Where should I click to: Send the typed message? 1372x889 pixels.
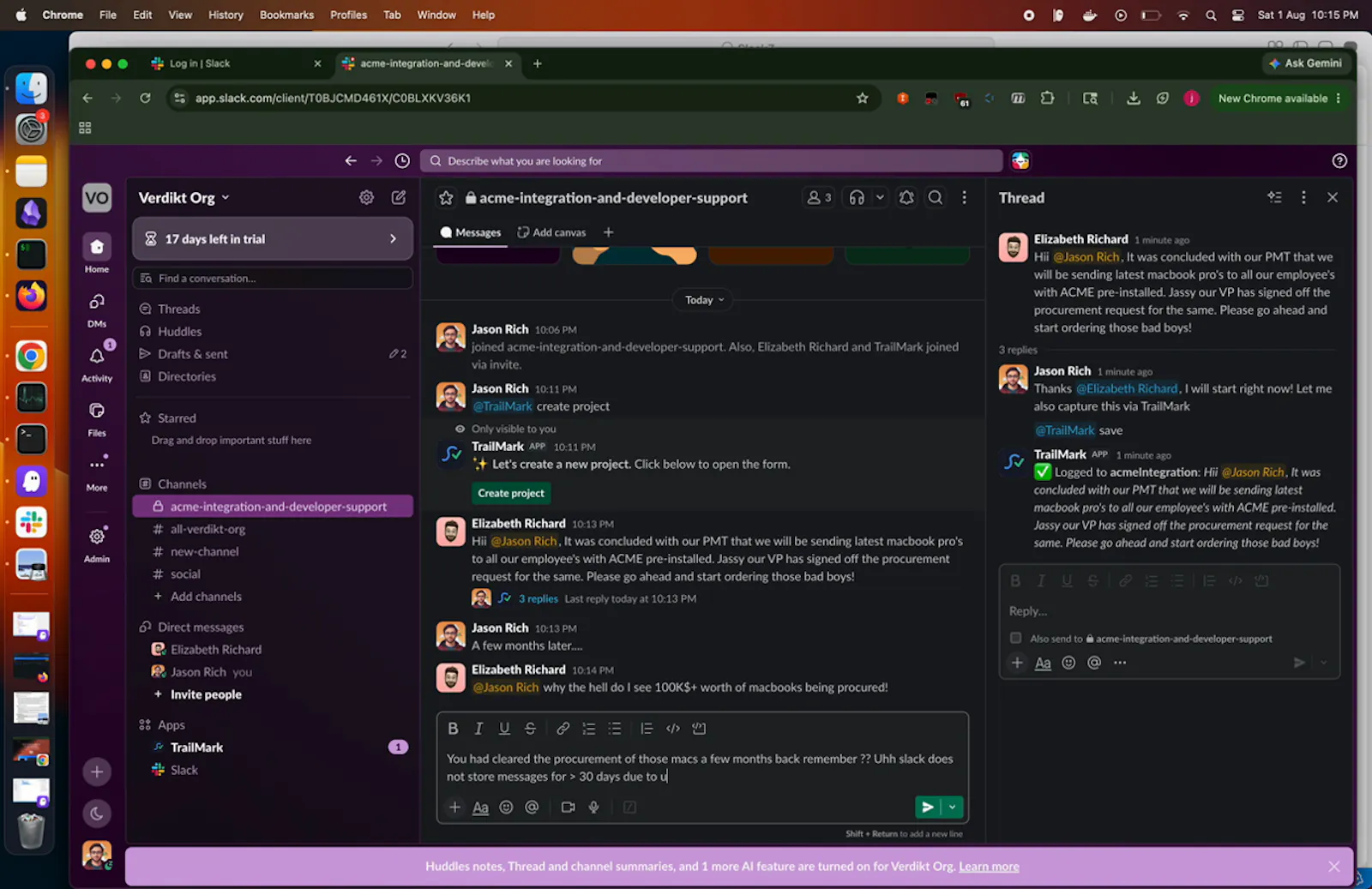click(x=927, y=808)
